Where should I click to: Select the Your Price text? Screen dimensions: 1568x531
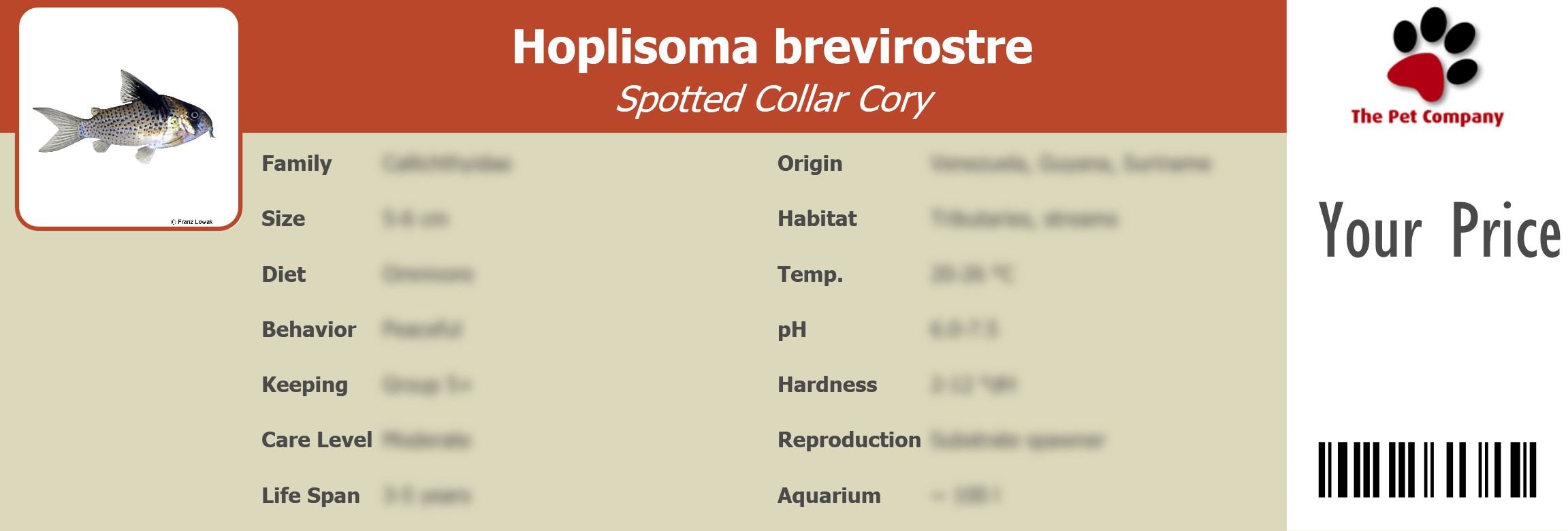pyautogui.click(x=1439, y=231)
